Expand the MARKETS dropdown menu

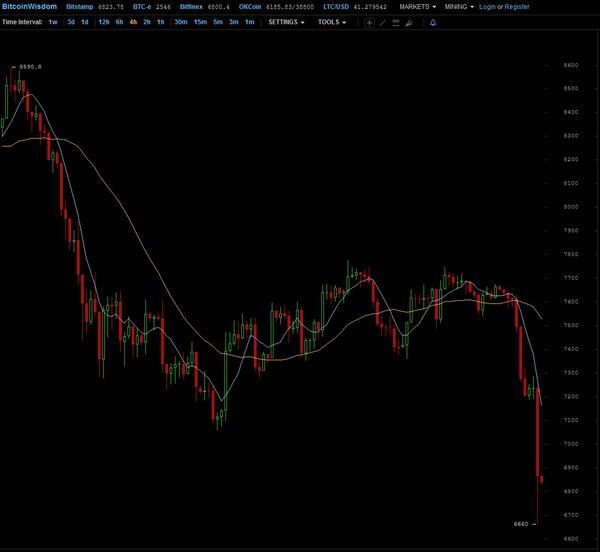point(417,7)
